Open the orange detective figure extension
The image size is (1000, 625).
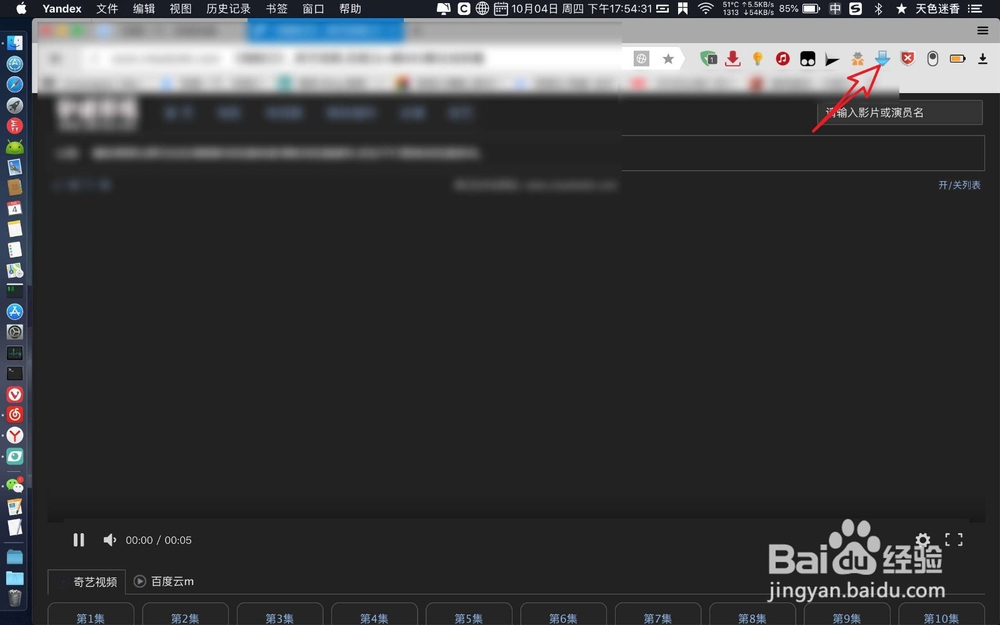coord(858,59)
